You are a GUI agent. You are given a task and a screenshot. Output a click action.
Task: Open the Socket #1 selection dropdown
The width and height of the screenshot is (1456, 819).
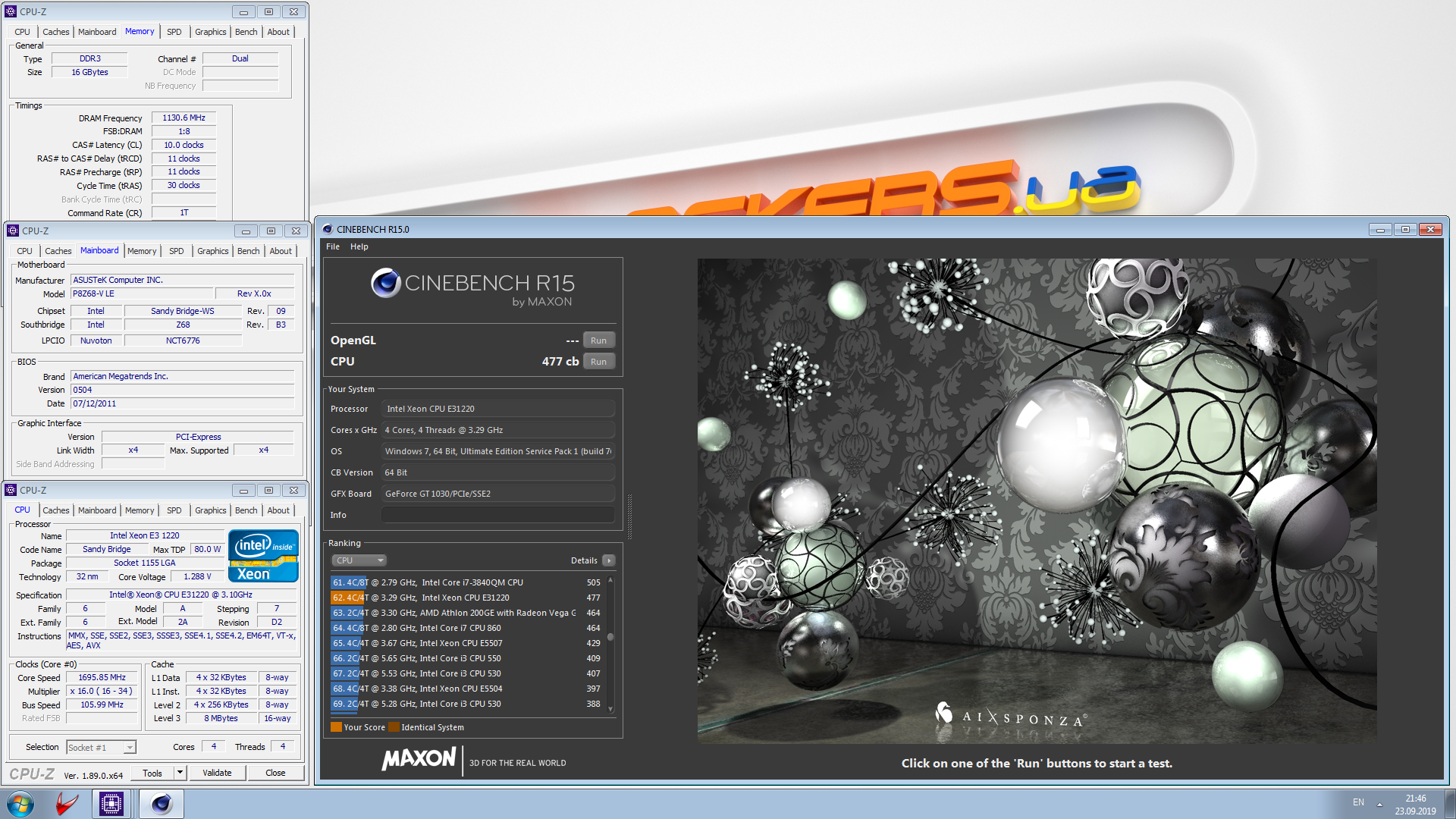coord(101,748)
